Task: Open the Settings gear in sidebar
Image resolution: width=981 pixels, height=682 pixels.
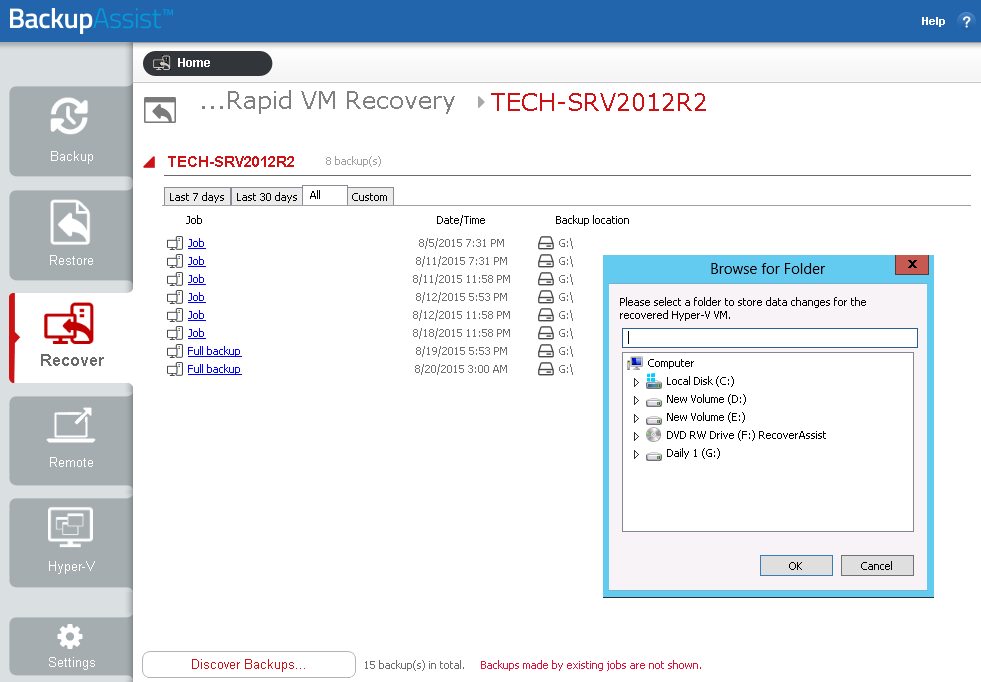Action: click(71, 646)
